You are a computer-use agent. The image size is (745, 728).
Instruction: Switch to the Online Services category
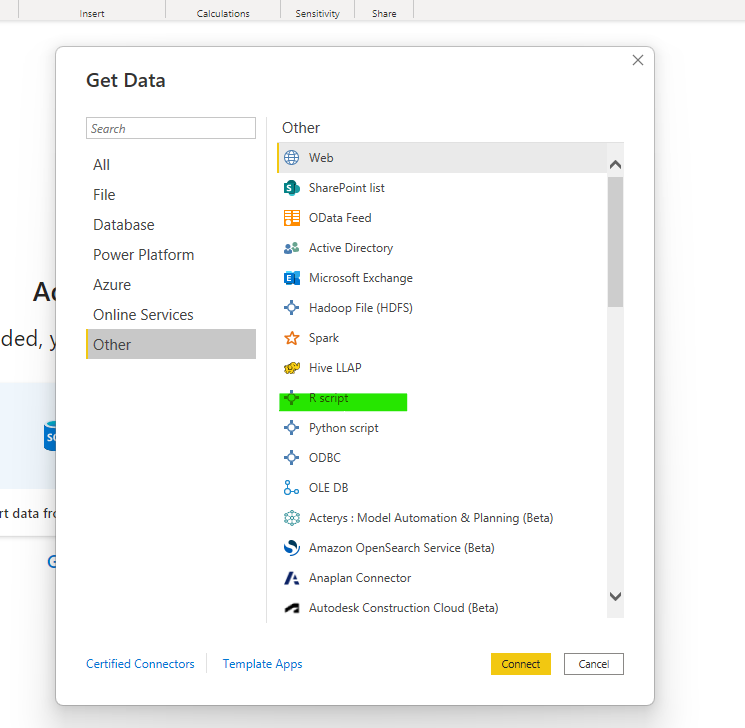coord(171,315)
